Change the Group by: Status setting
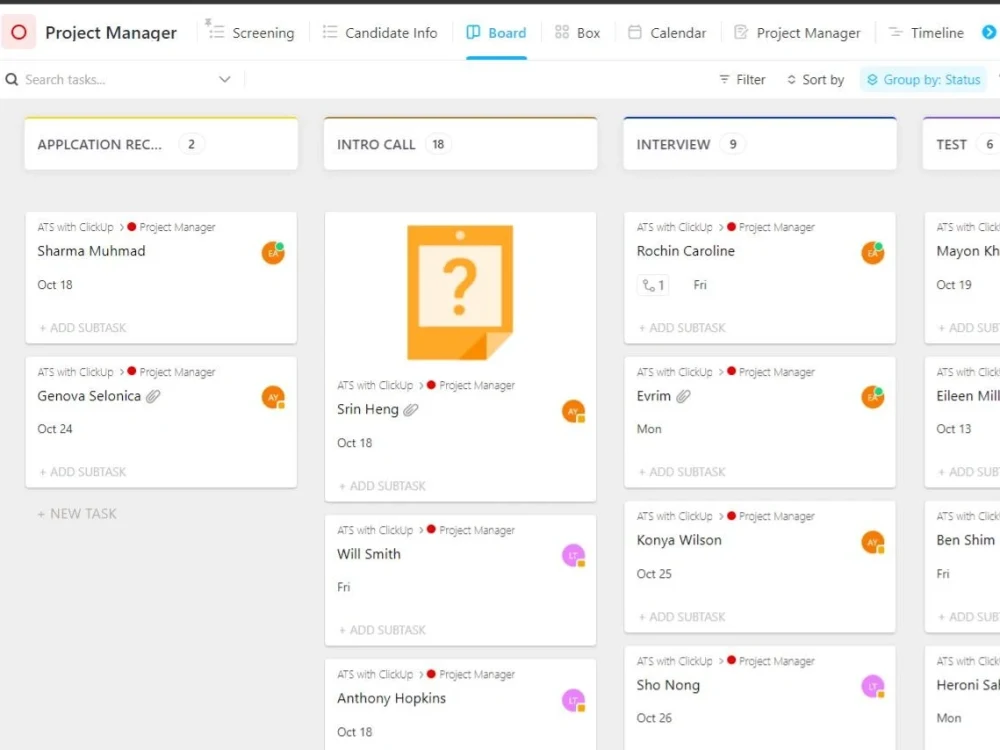Screen dimensions: 1000x750 click(923, 79)
